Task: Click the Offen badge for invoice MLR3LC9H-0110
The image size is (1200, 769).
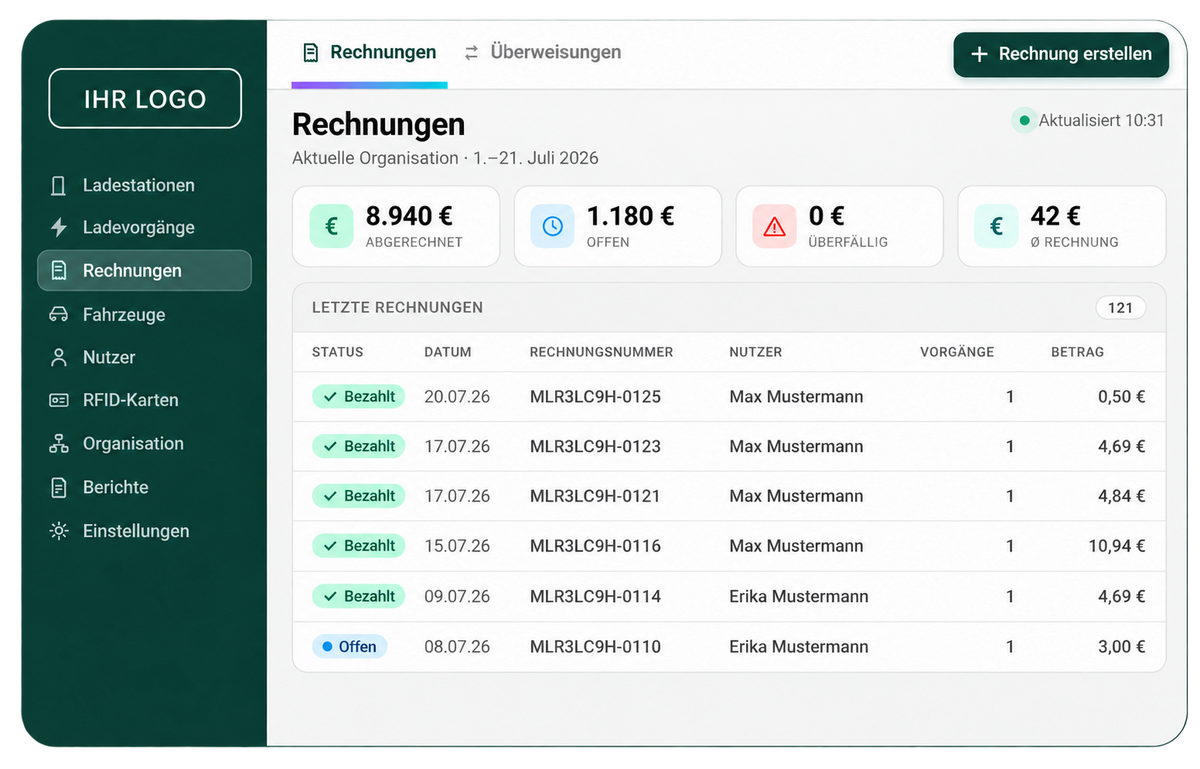Action: coord(349,647)
